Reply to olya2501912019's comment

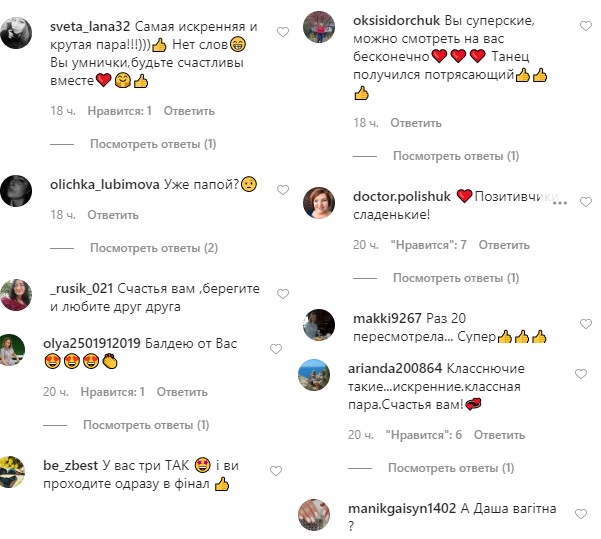pos(182,392)
